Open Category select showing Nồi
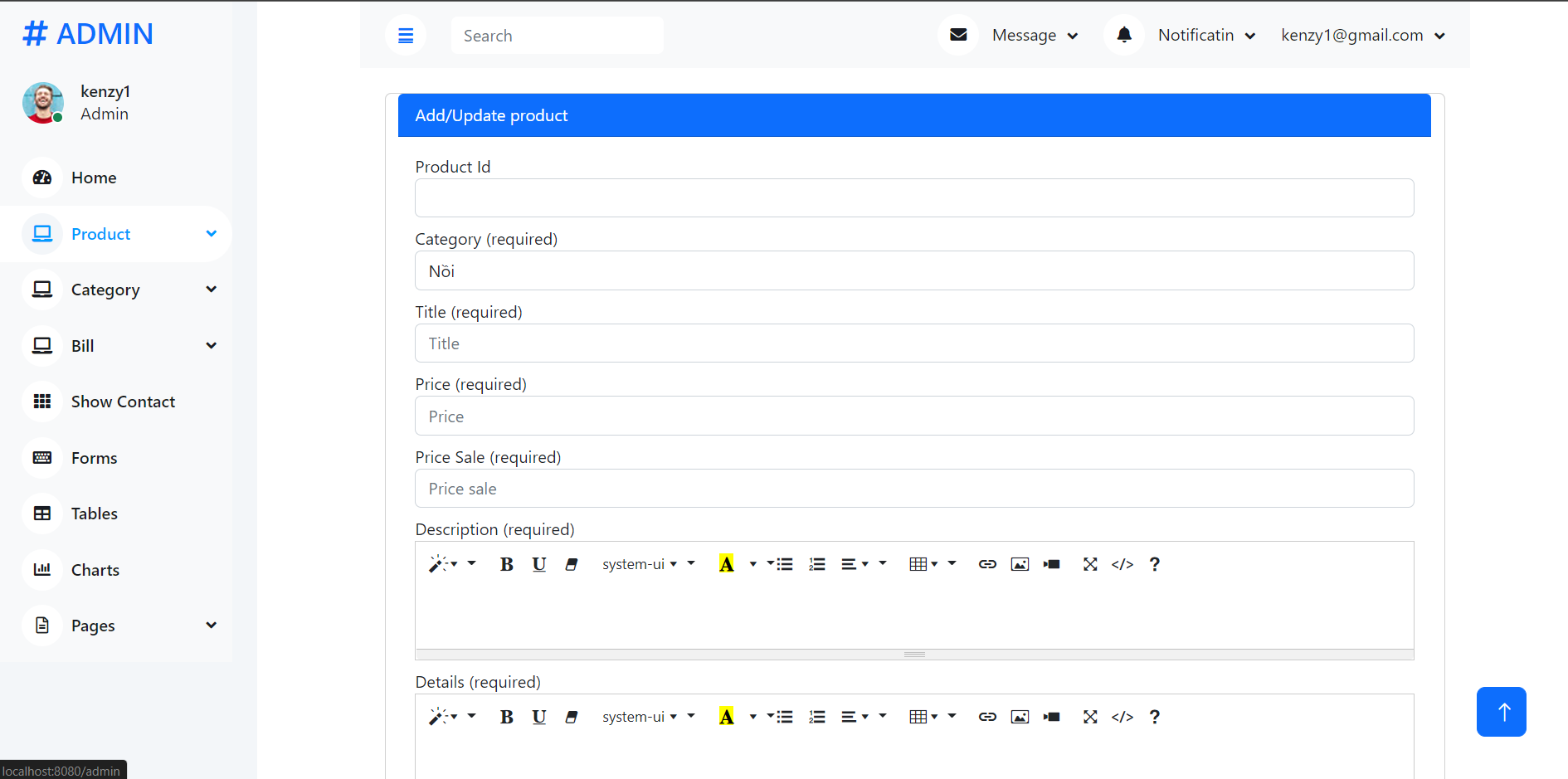 [914, 270]
